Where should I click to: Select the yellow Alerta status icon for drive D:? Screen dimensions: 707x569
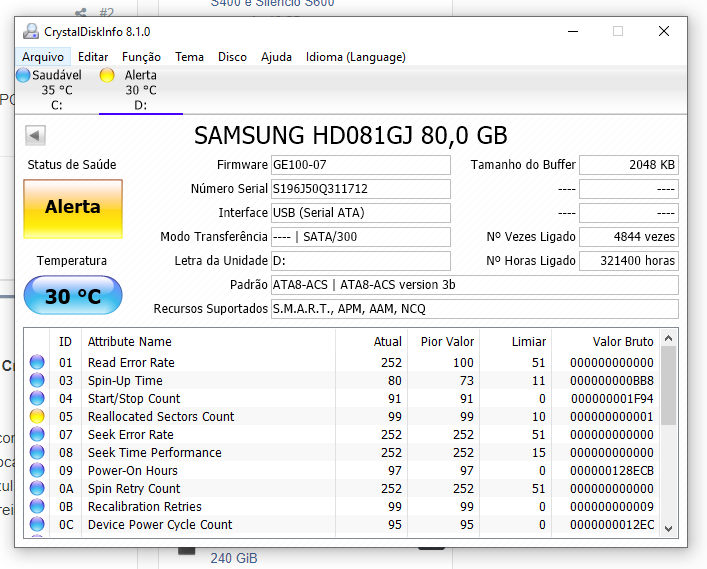(x=107, y=75)
